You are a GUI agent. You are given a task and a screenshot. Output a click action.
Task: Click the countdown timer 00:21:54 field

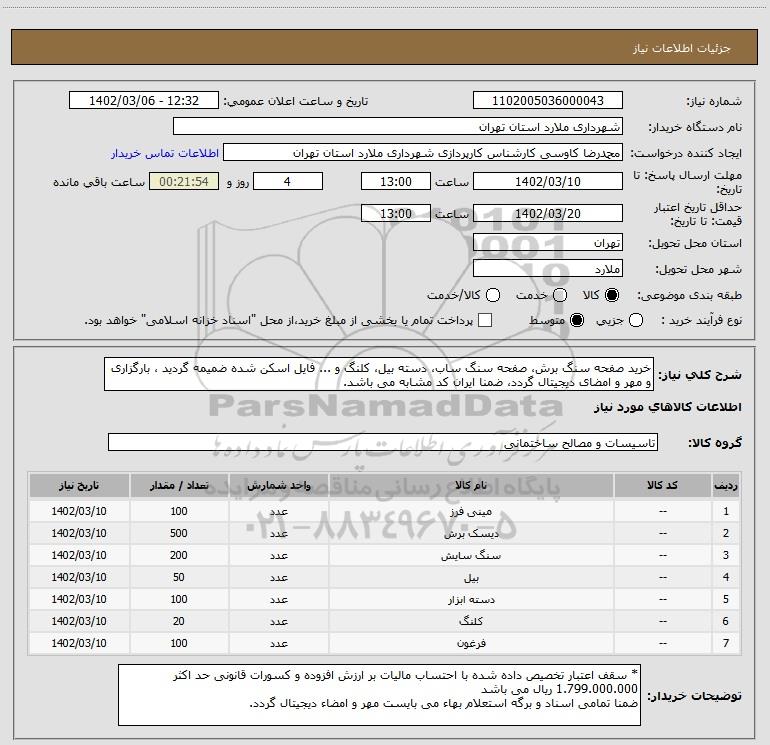pos(184,182)
